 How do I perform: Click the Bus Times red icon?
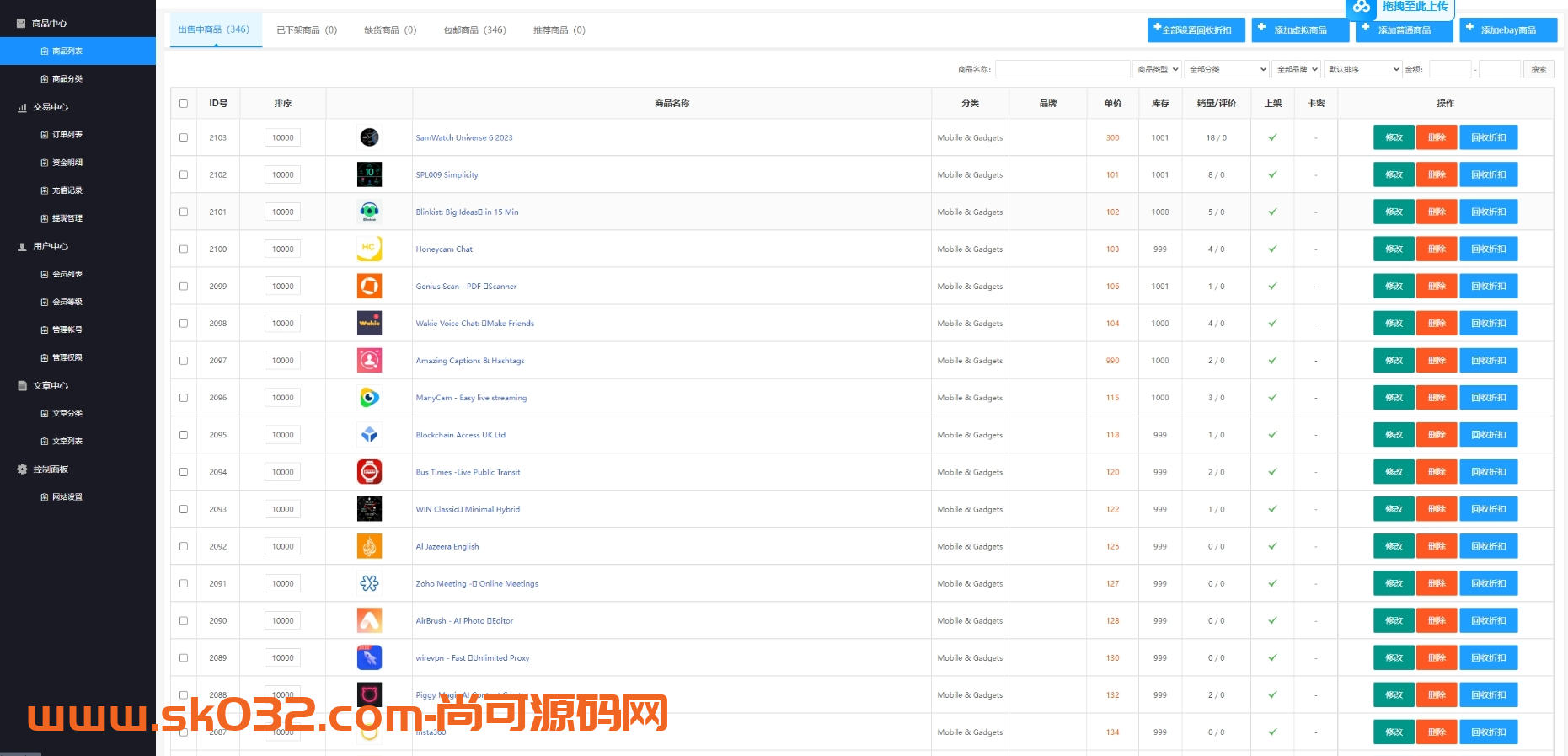click(369, 472)
